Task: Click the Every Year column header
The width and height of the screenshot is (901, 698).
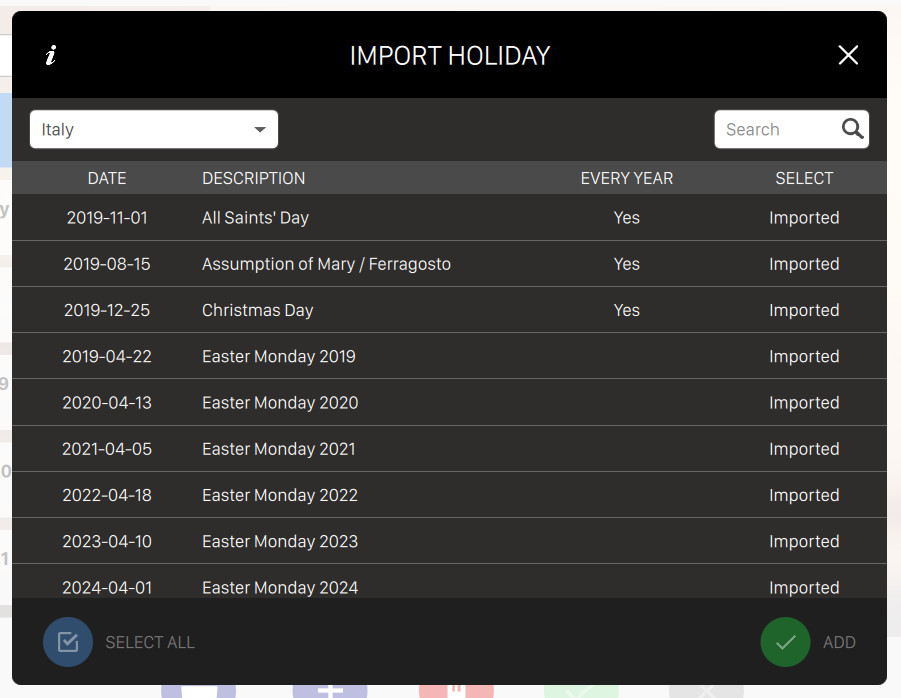Action: click(626, 178)
